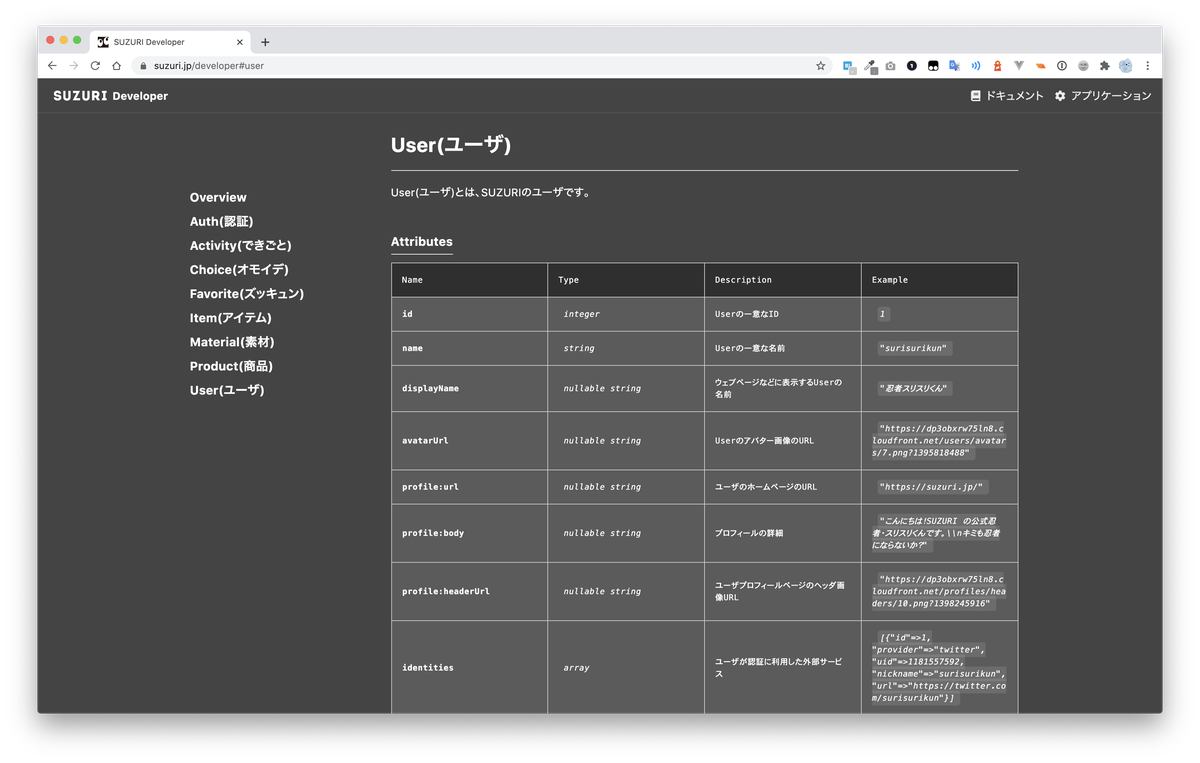
Task: Select the eyedropper color picker extension
Action: point(870,65)
